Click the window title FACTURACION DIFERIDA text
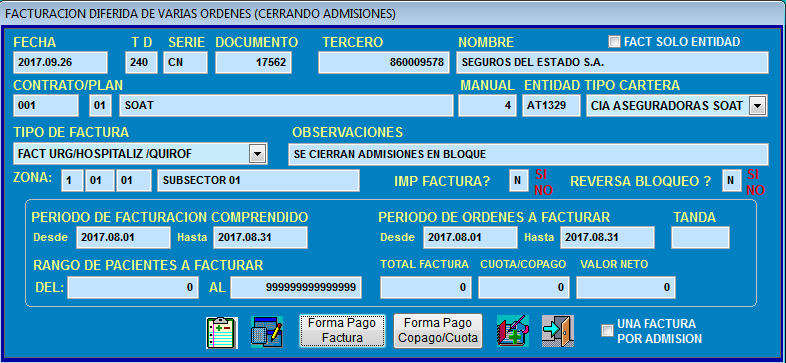 (x=200, y=14)
